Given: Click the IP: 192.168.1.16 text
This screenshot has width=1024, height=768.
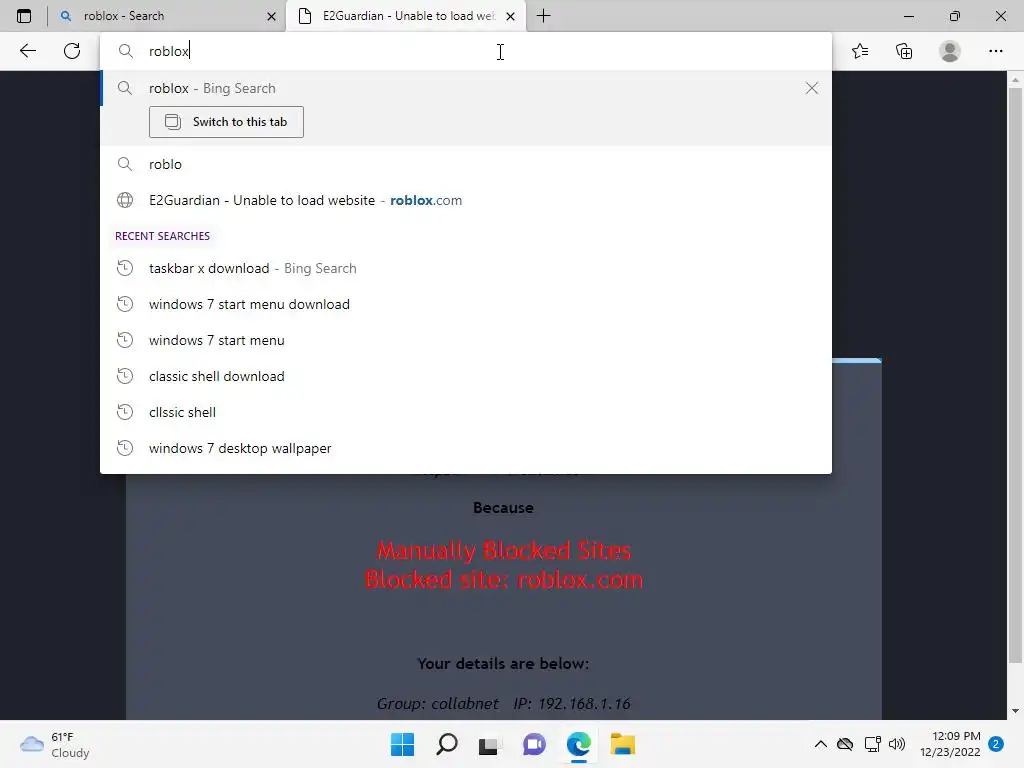Looking at the screenshot, I should point(572,703).
